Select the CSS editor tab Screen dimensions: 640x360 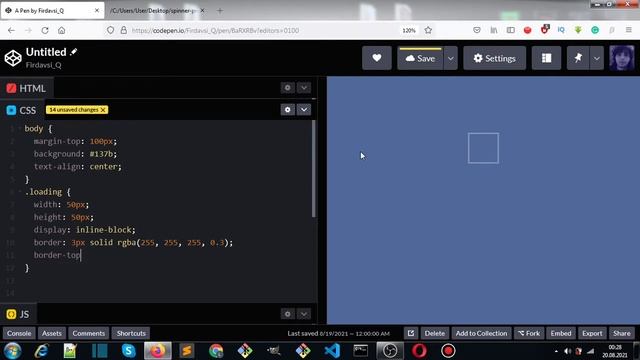(22, 110)
